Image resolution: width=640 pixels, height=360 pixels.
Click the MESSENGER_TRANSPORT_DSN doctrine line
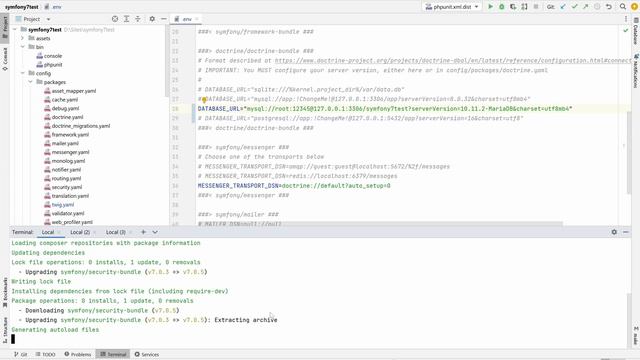[x=294, y=186]
